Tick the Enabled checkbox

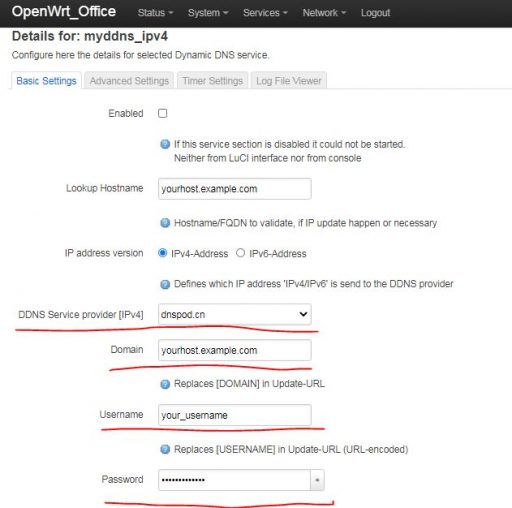[163, 113]
